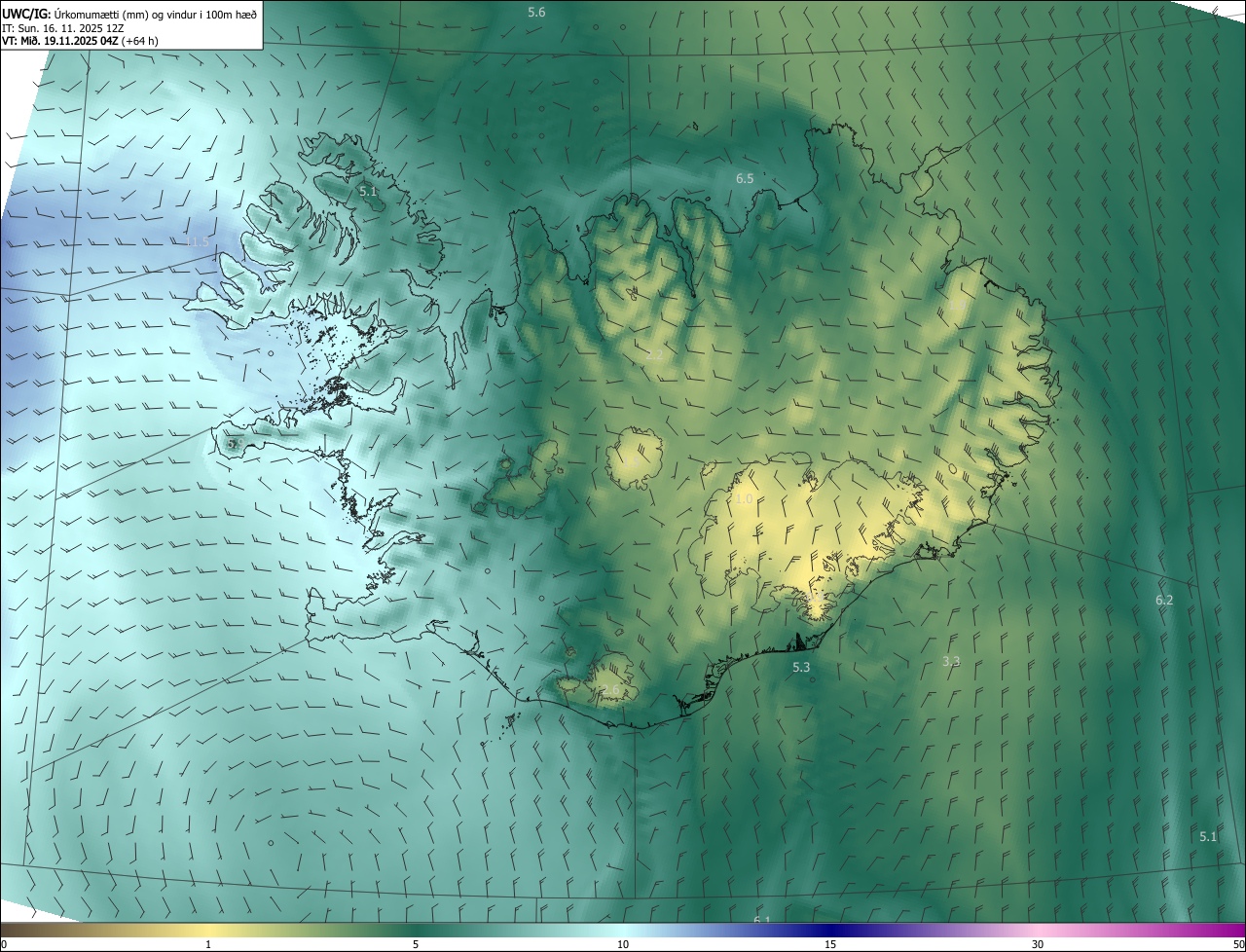This screenshot has height=952, width=1246.
Task: Click the 5.6 value label on the map
Action: click(536, 12)
